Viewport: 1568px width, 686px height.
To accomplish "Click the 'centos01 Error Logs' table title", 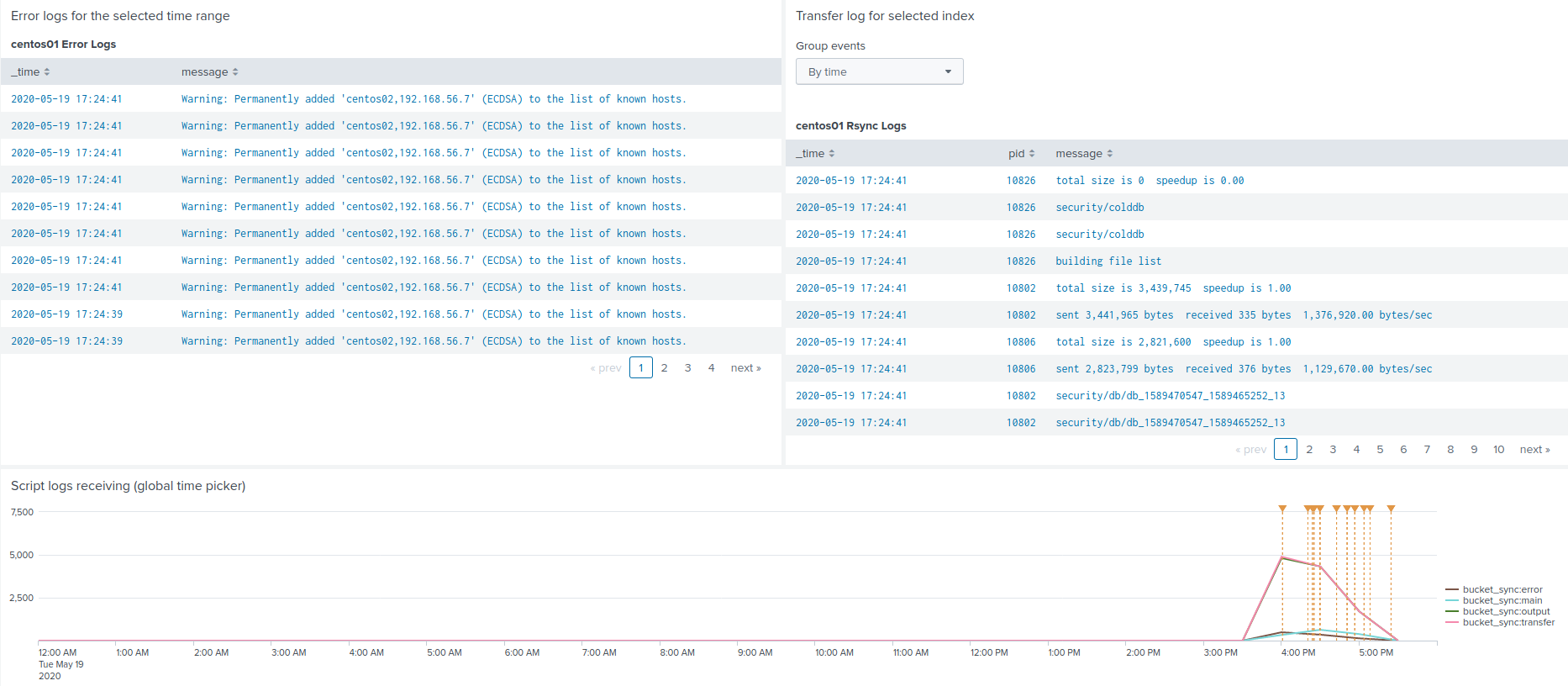I will tap(63, 45).
